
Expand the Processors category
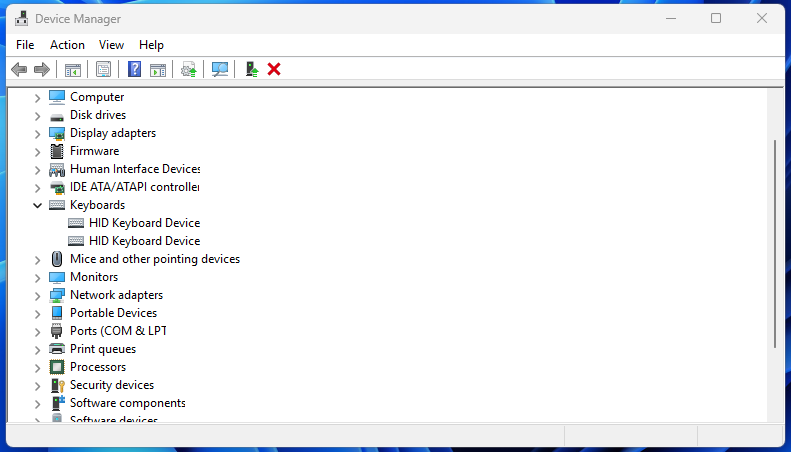click(x=38, y=367)
